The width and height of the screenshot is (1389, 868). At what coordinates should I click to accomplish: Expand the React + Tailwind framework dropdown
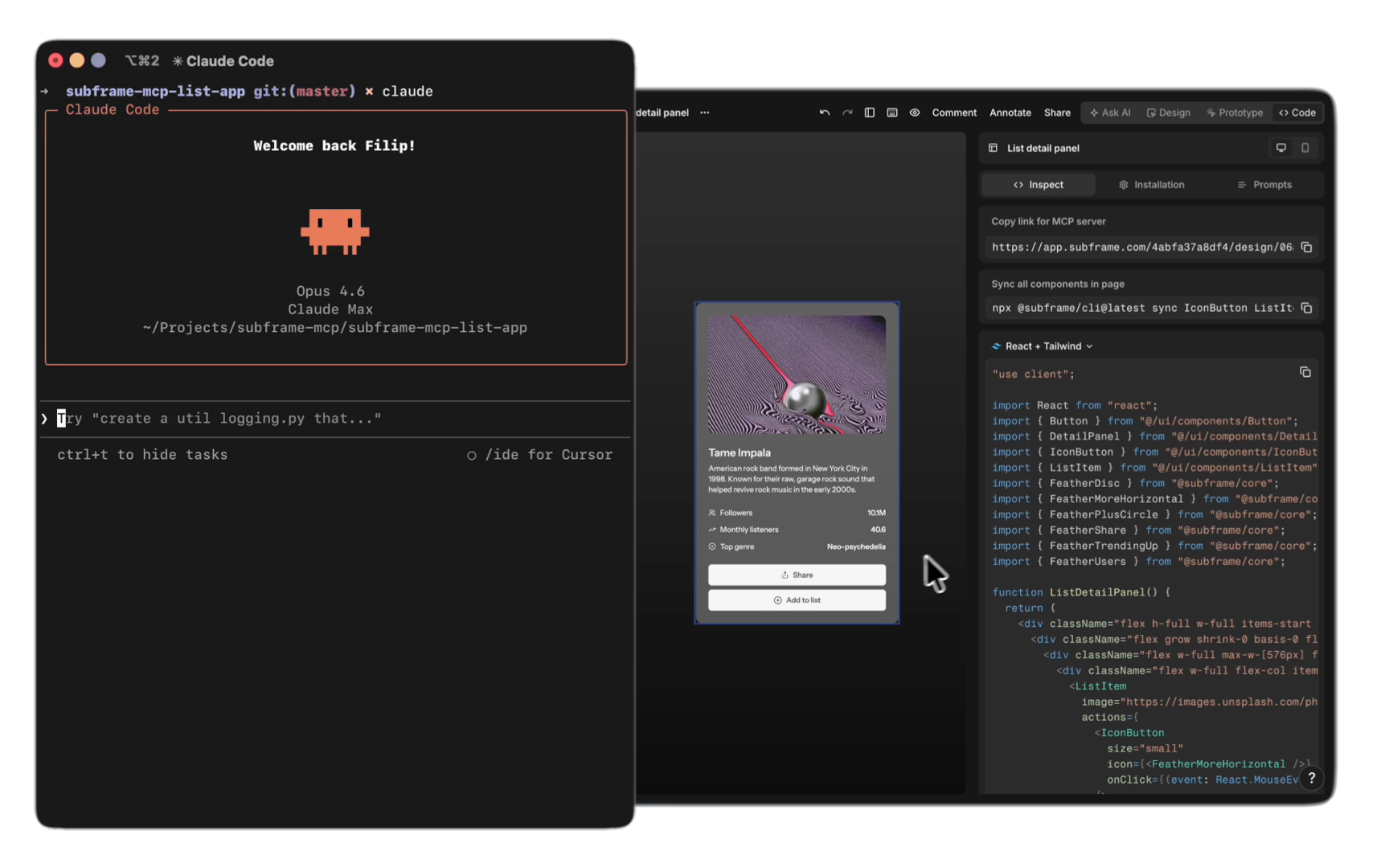pos(1042,346)
